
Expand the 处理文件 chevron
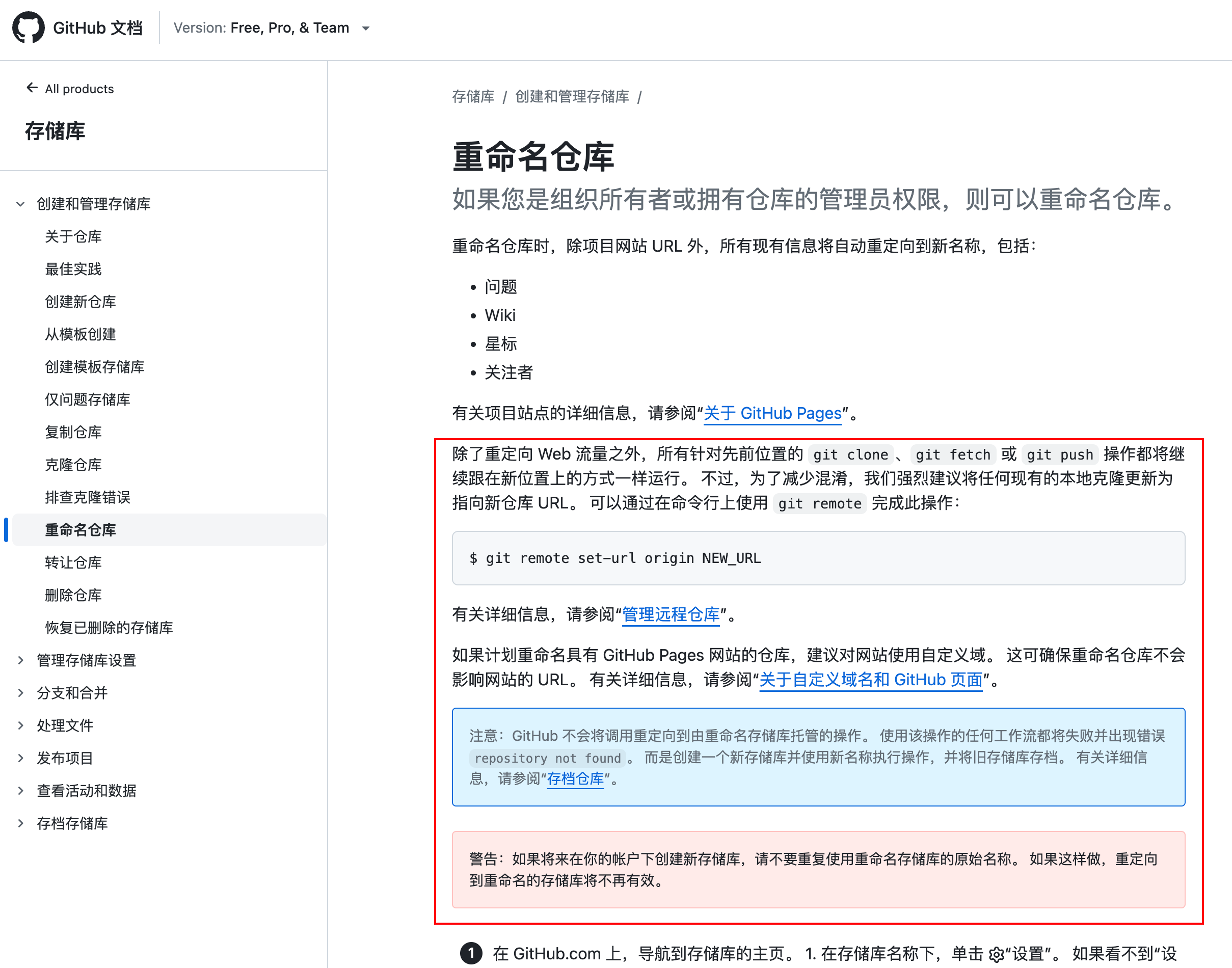tap(20, 725)
